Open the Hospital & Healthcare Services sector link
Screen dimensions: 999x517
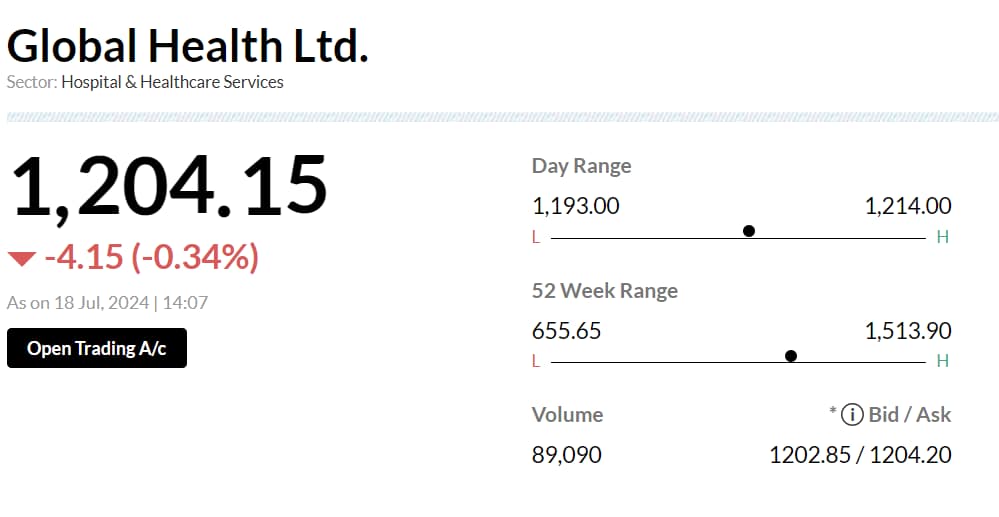pyautogui.click(x=172, y=82)
